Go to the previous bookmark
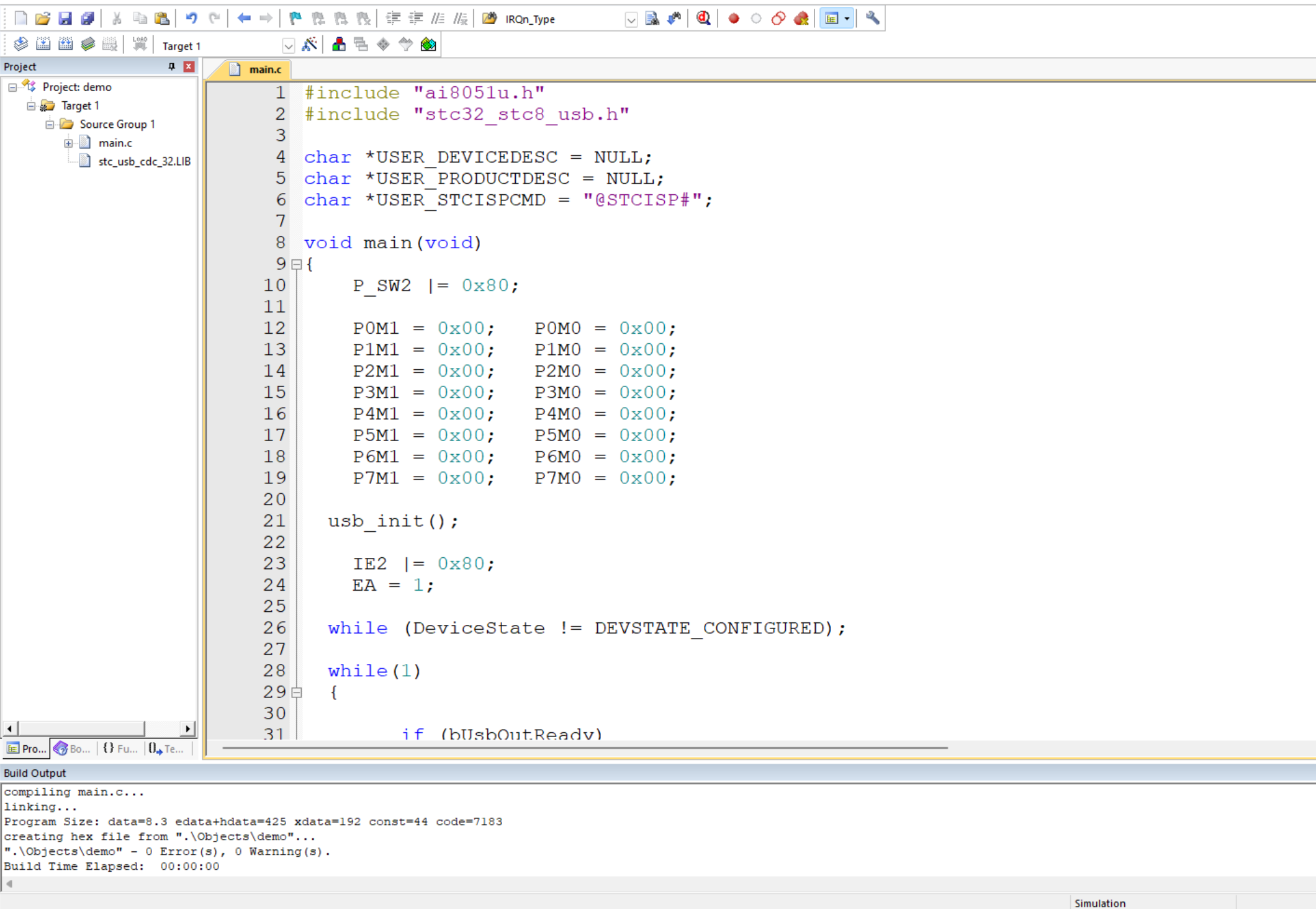1316x909 pixels. pyautogui.click(x=318, y=19)
